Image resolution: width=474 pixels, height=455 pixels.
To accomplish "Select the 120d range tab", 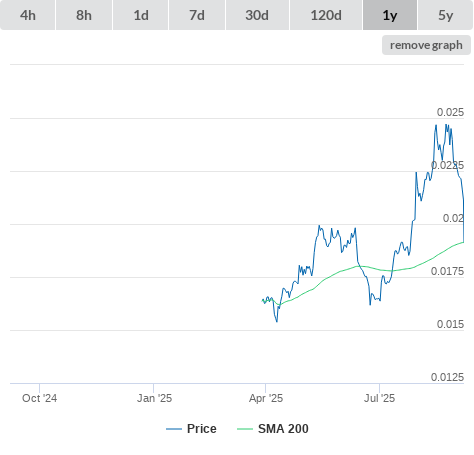I will 326,15.
